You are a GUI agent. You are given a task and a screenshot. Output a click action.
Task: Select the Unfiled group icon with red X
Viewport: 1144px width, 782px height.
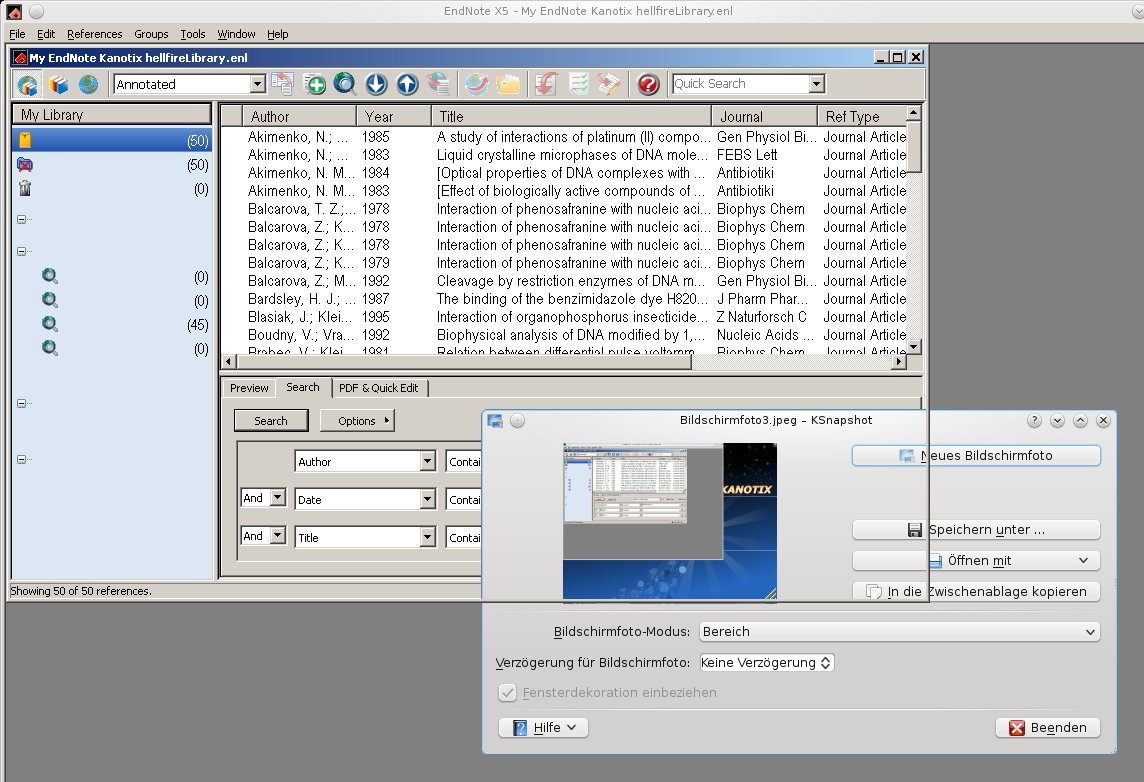tap(25, 165)
